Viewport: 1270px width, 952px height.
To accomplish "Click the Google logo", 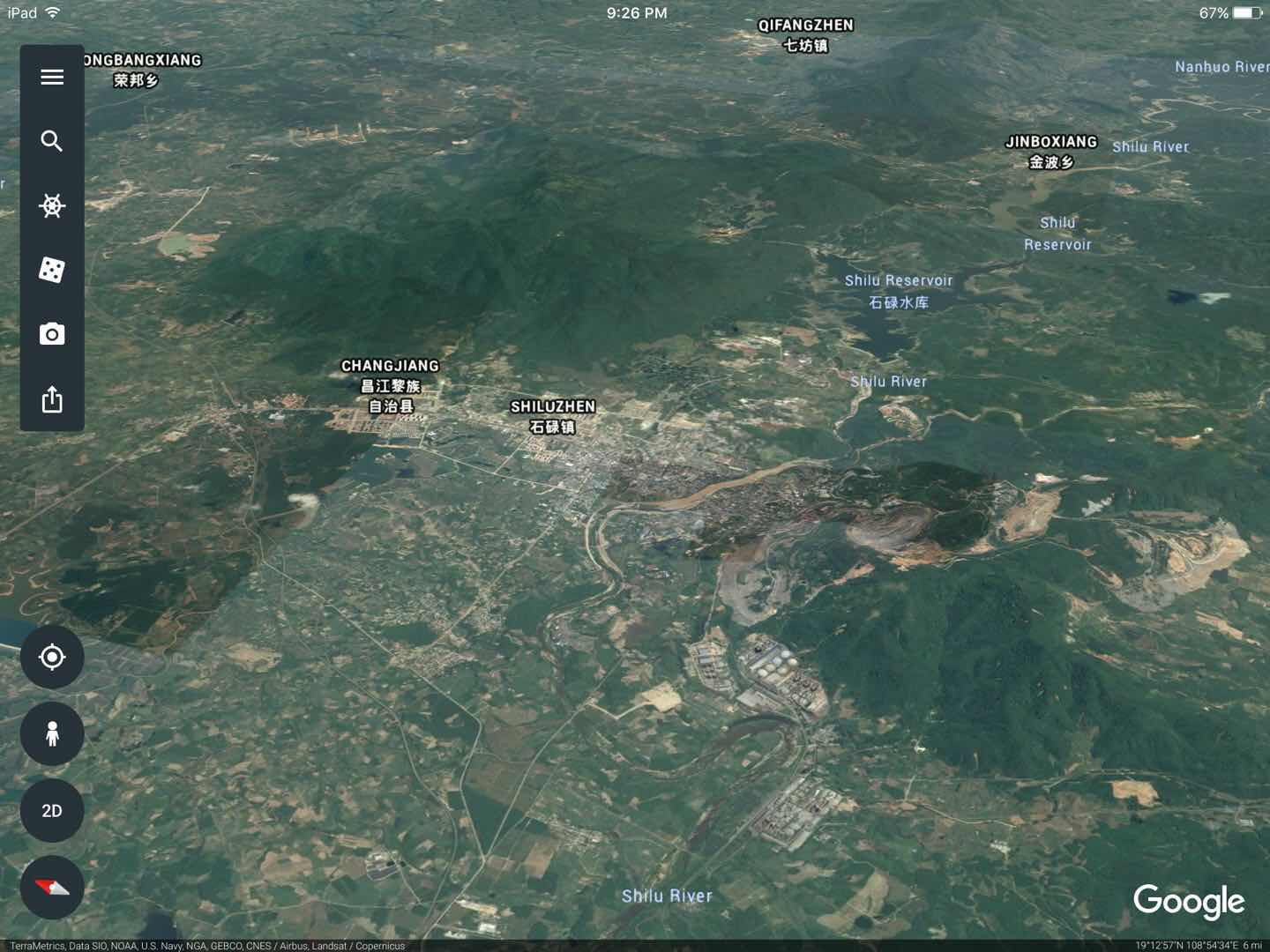I will tap(1188, 902).
